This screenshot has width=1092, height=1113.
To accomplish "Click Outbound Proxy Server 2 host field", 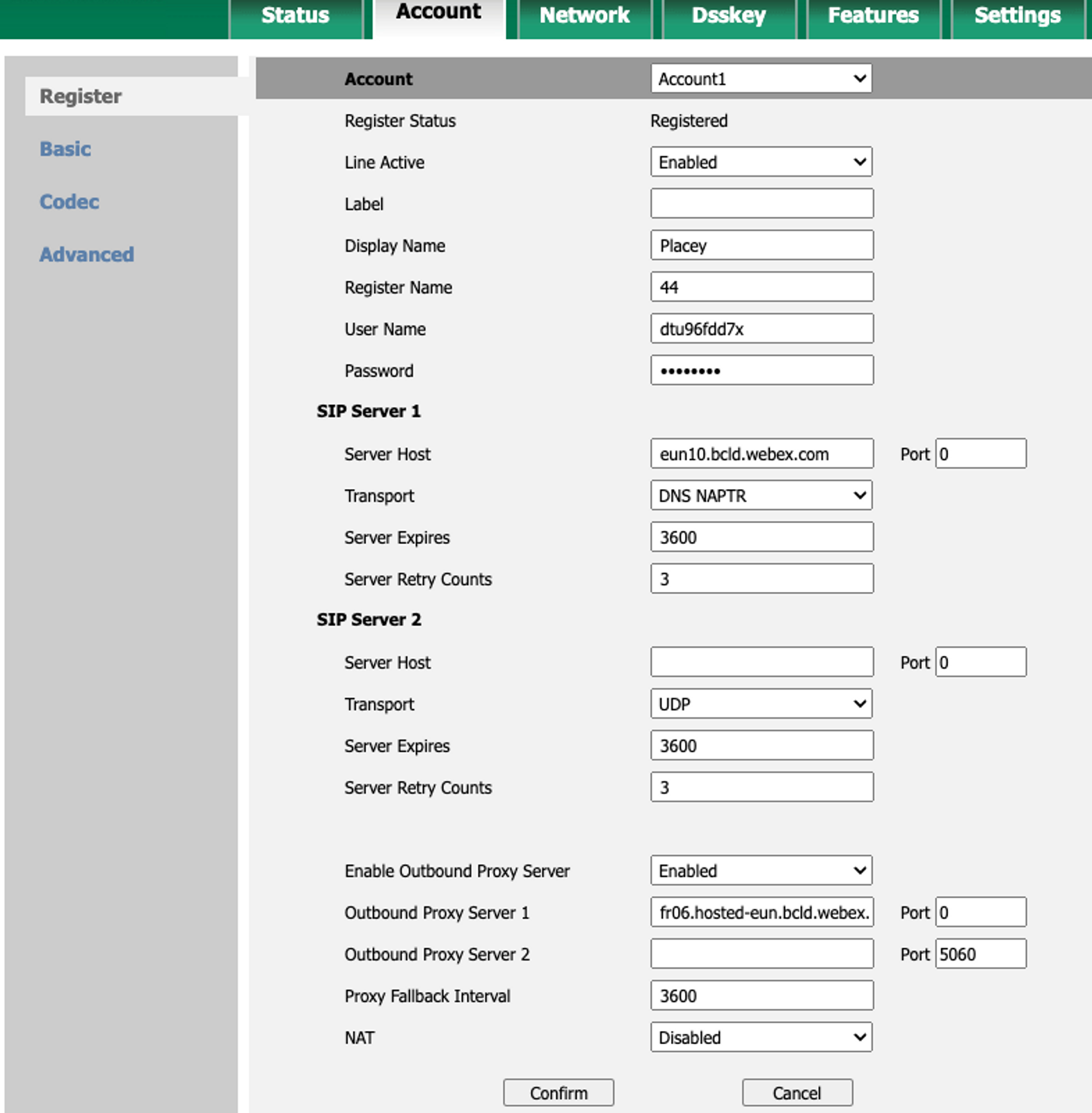I will [x=762, y=954].
